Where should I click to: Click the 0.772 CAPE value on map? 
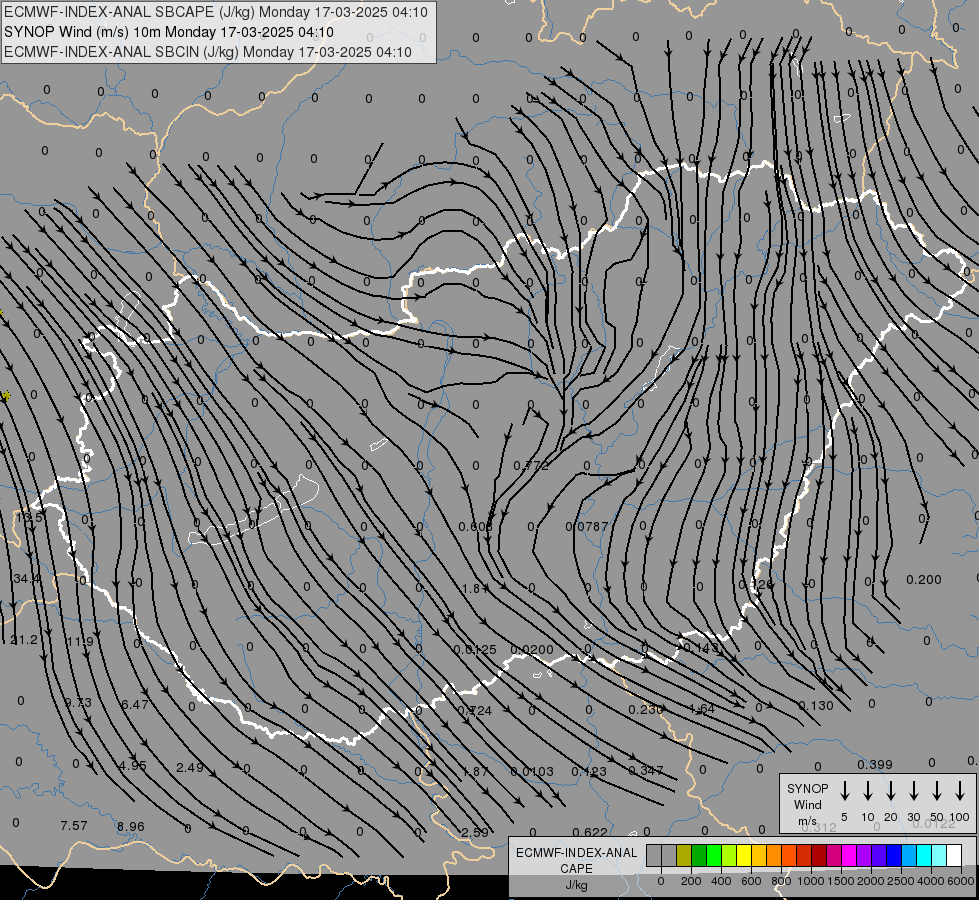point(531,465)
